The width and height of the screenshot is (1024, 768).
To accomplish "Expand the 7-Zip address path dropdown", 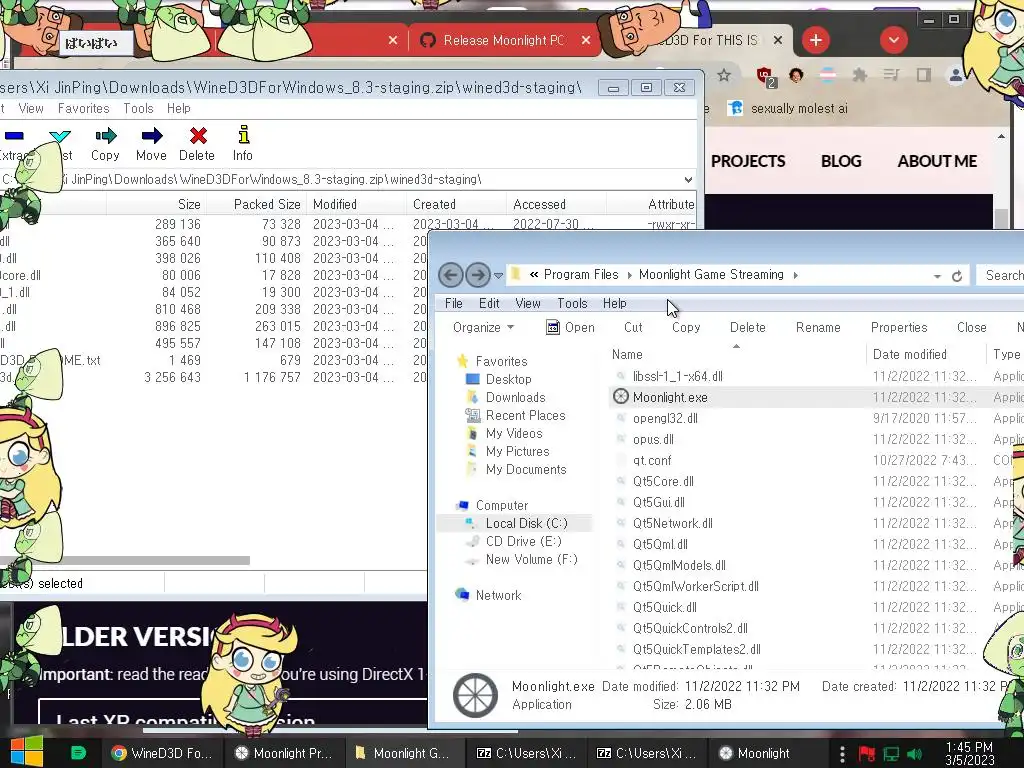I will click(688, 180).
